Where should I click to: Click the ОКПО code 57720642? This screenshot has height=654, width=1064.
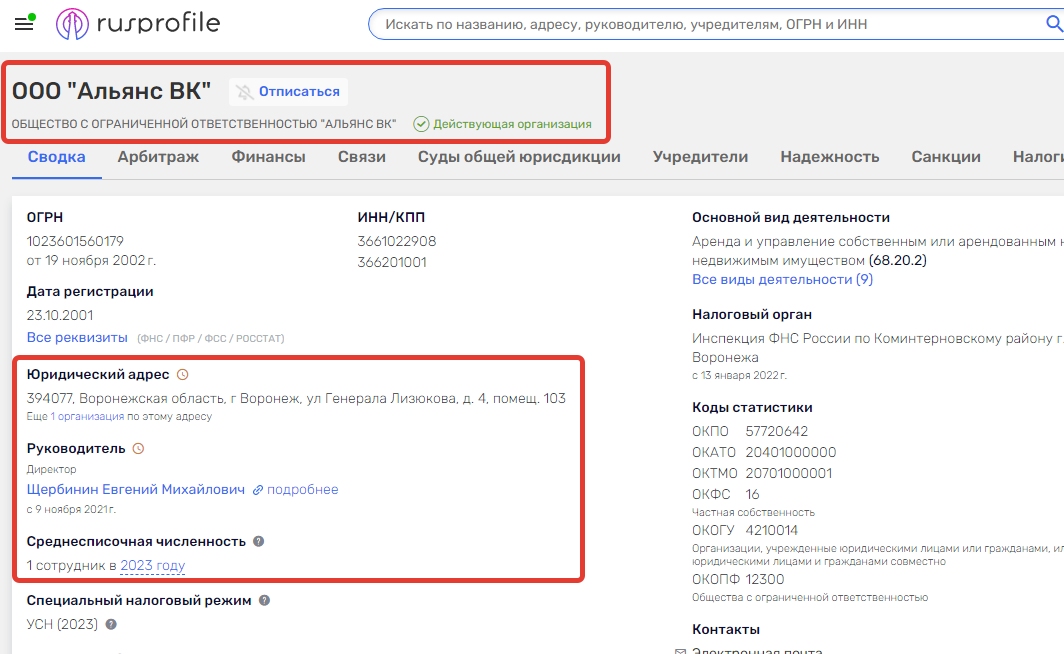(777, 431)
